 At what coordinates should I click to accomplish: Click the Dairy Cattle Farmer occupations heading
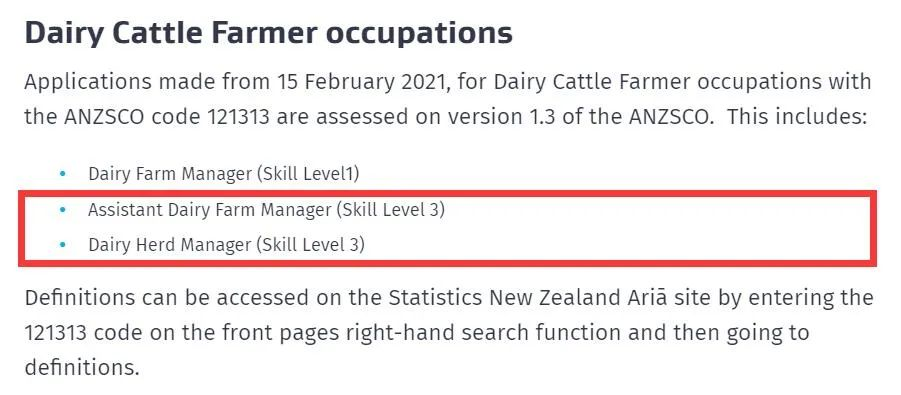268,35
